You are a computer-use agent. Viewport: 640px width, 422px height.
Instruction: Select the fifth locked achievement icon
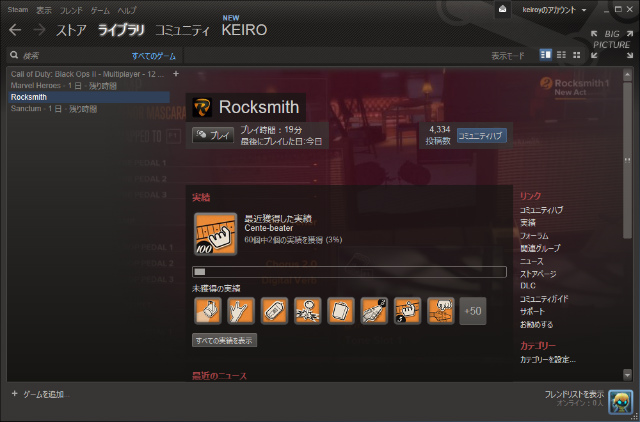click(341, 311)
